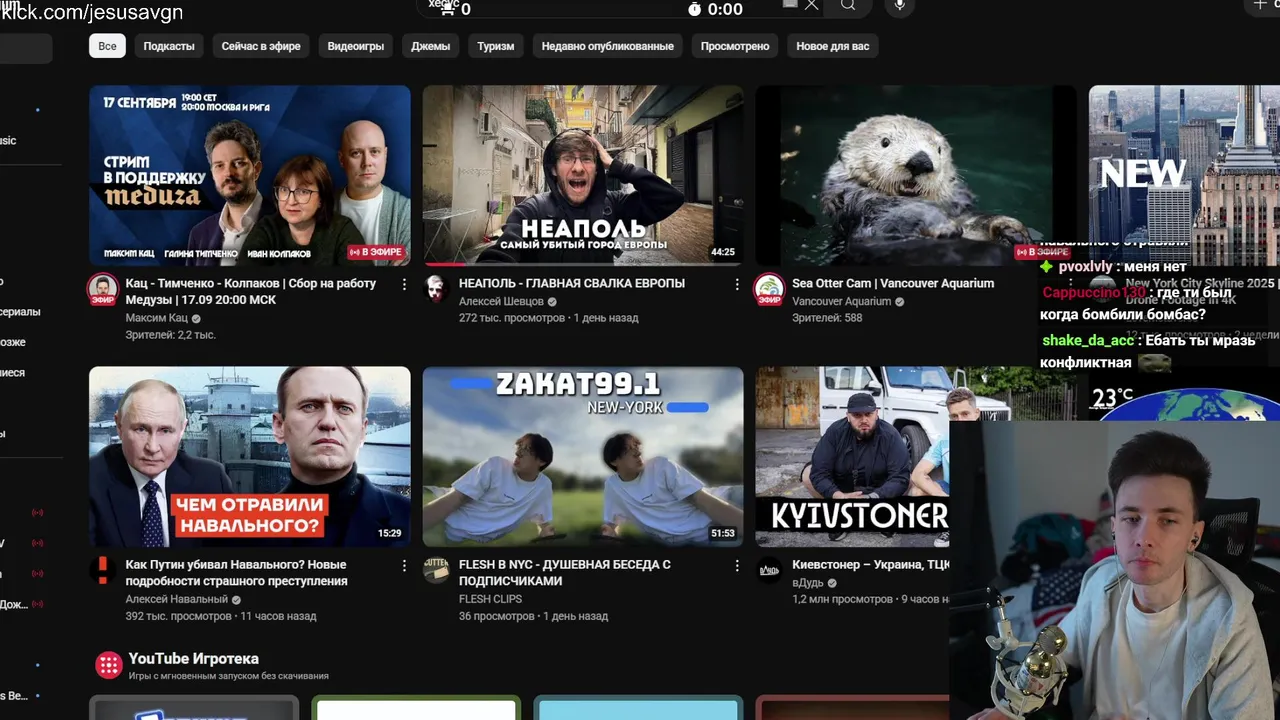This screenshot has width=1280, height=720.
Task: Click chat username pvoxlvly
Action: point(1085,267)
